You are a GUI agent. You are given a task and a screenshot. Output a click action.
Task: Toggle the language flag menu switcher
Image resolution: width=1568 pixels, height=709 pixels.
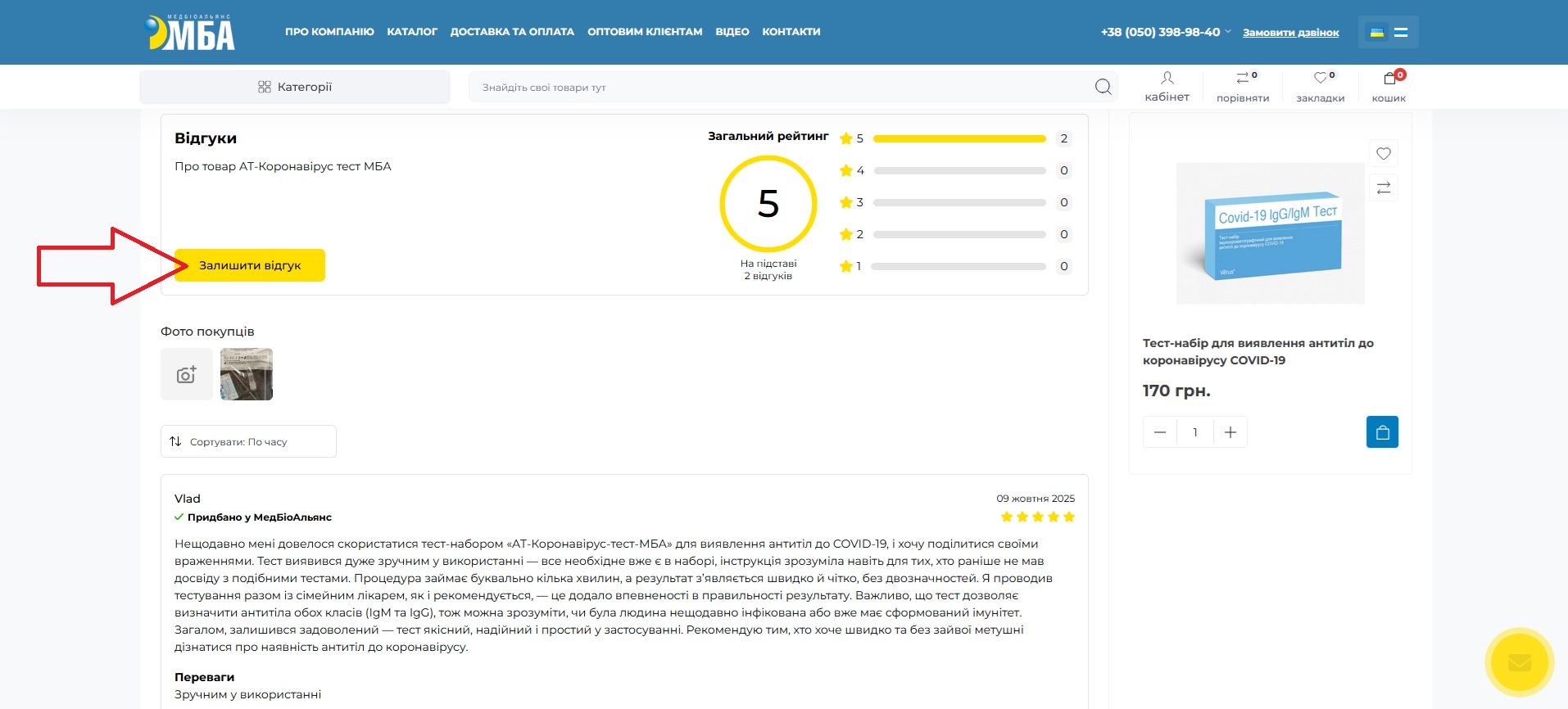pyautogui.click(x=1388, y=32)
